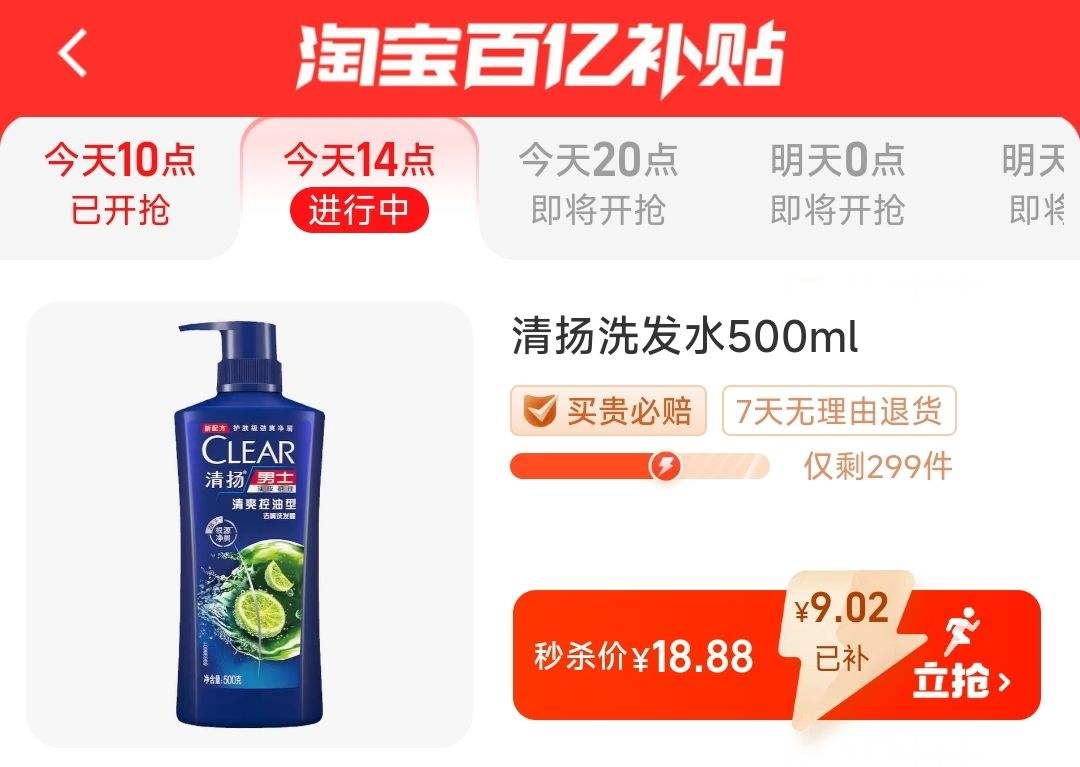Tap the 买贵必赔 guarantee tag

tap(608, 411)
